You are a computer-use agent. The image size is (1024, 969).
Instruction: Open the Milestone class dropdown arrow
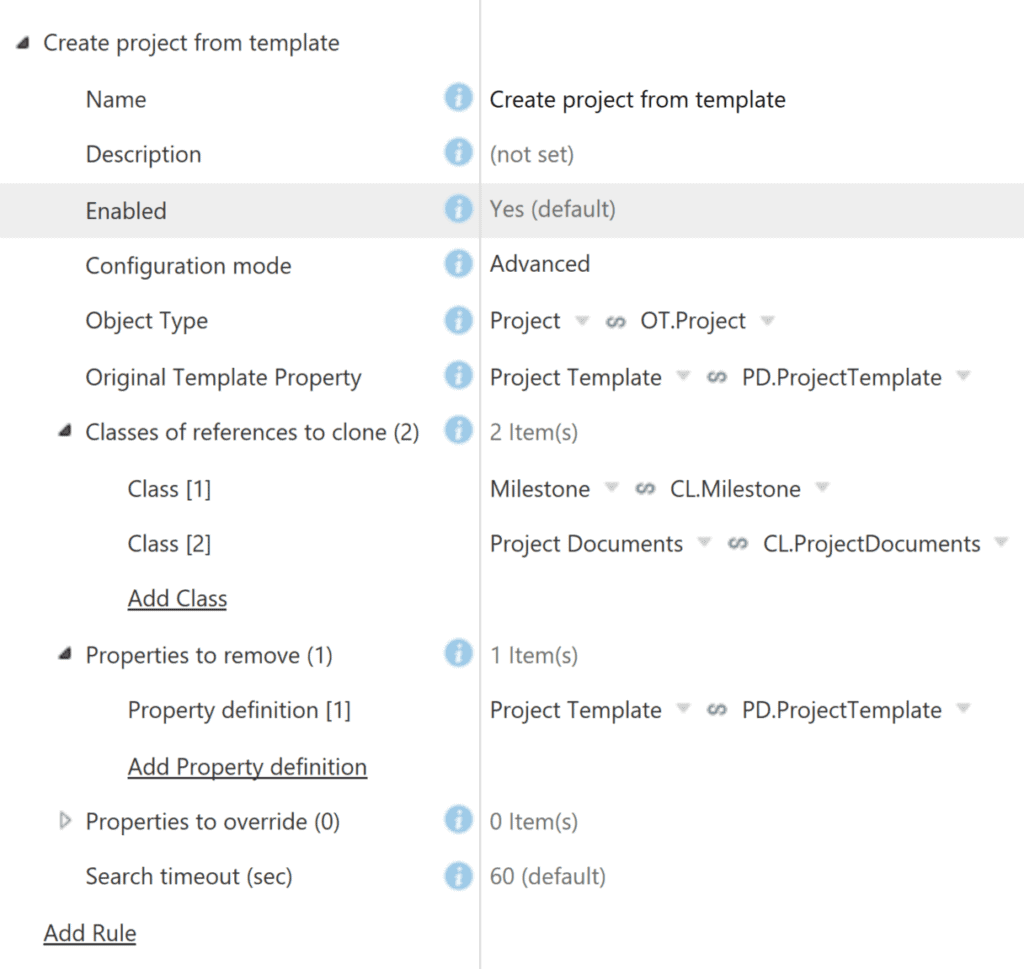click(611, 487)
